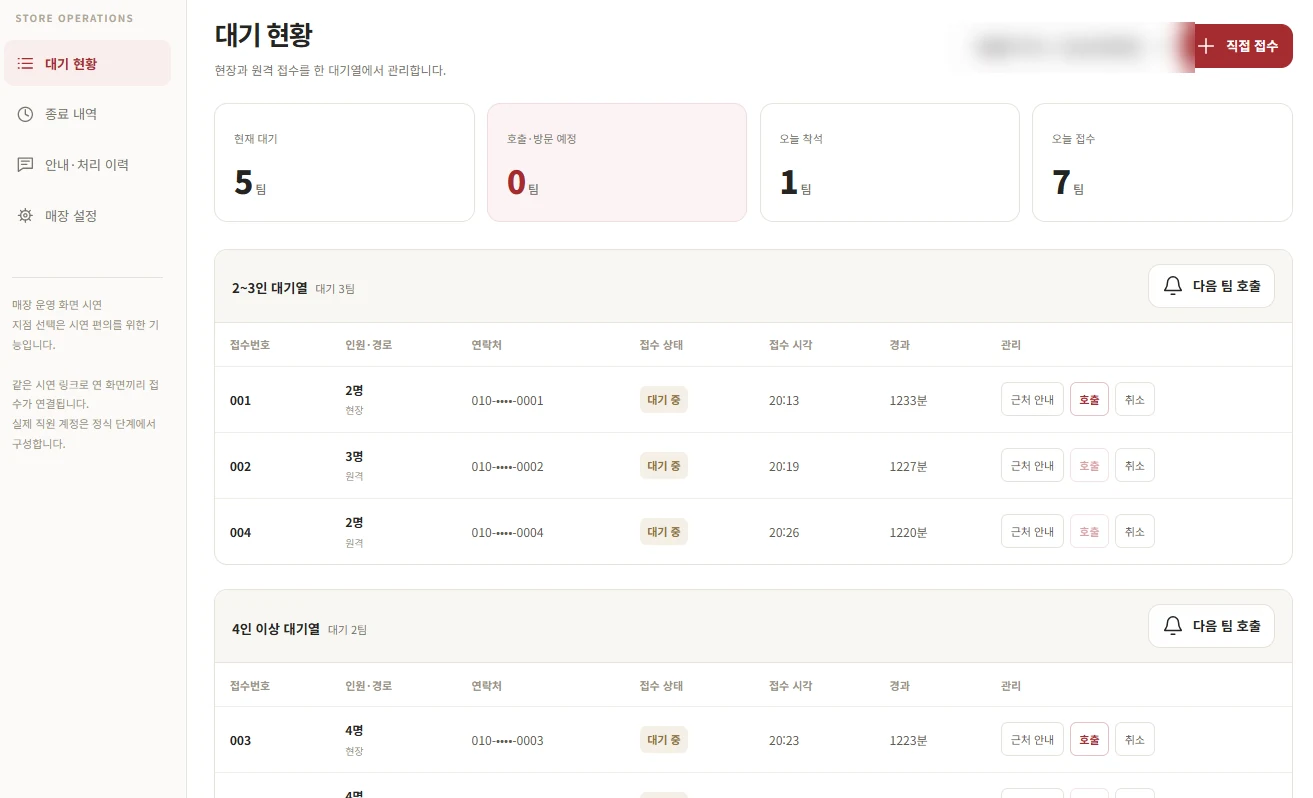Click 호출 in row 002
This screenshot has height=798, width=1313.
click(1089, 466)
